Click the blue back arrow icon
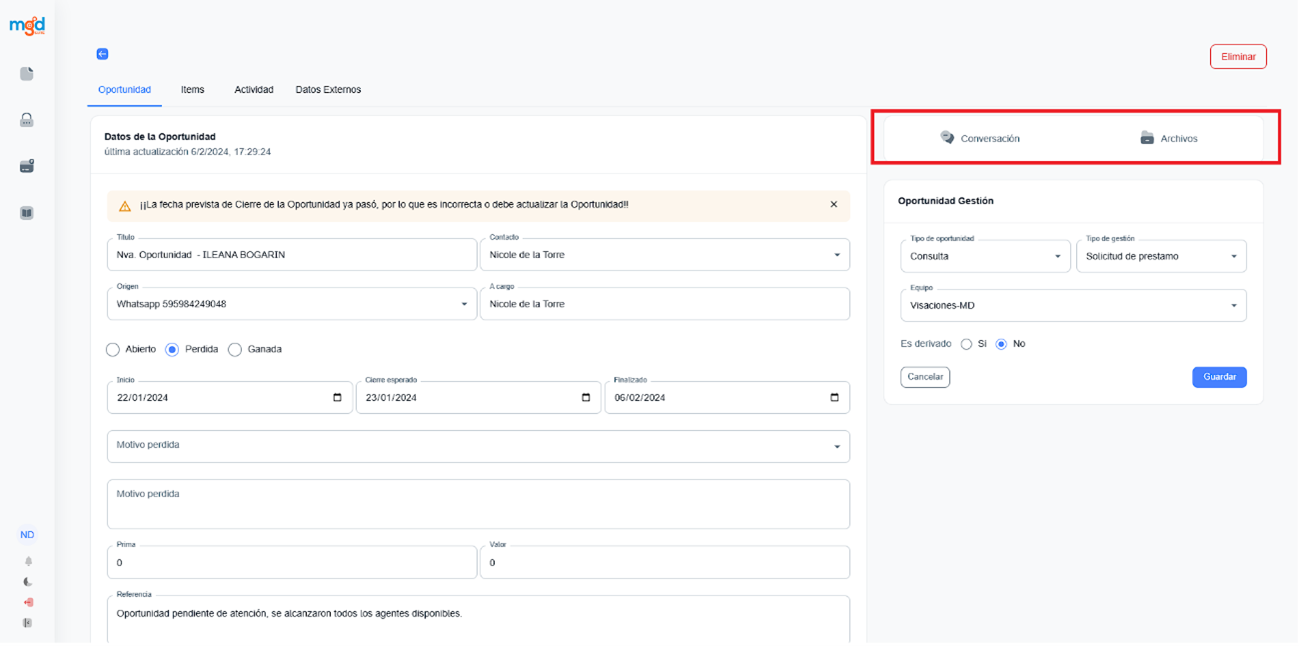 [x=102, y=54]
